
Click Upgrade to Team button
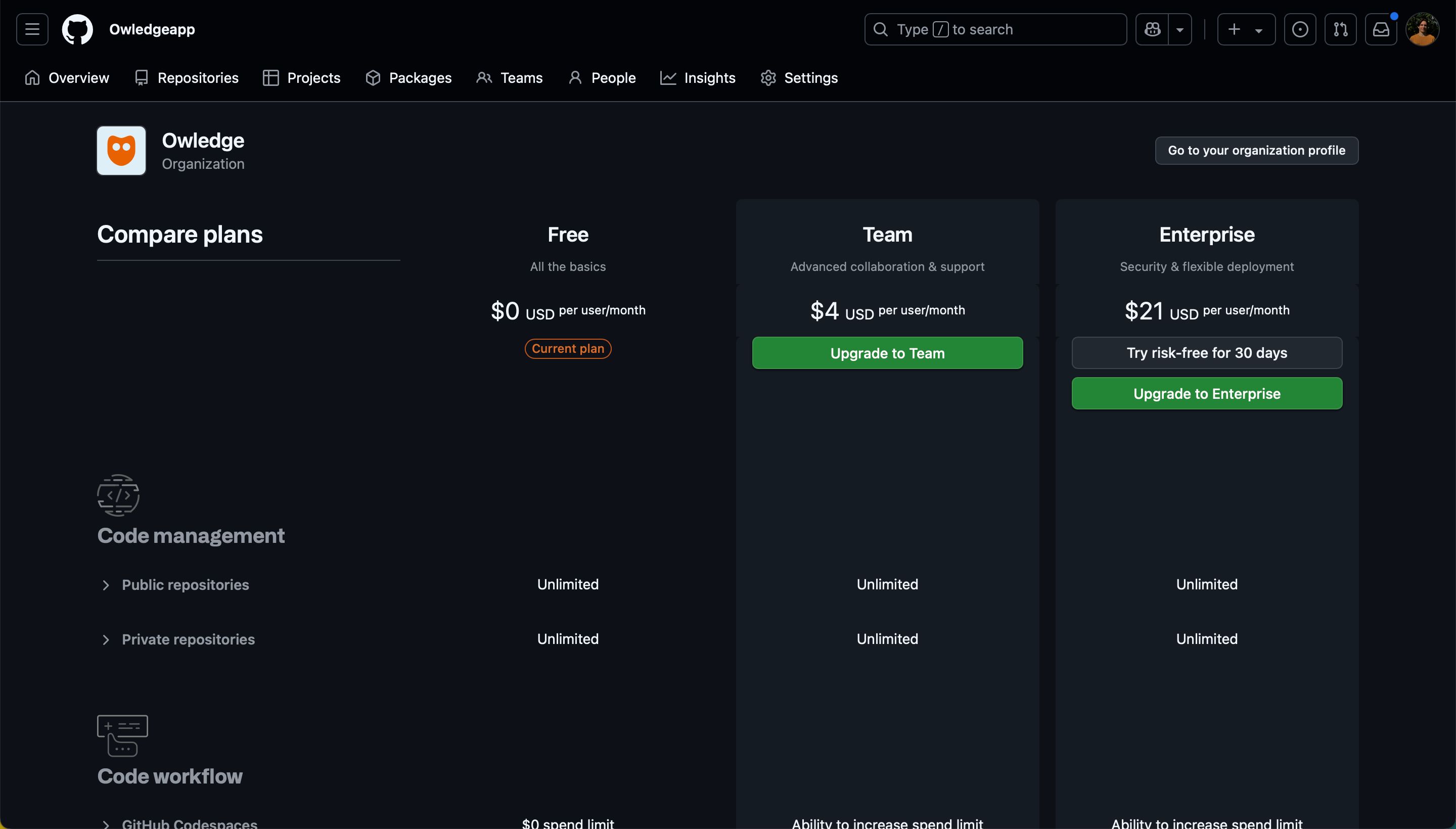coord(887,352)
